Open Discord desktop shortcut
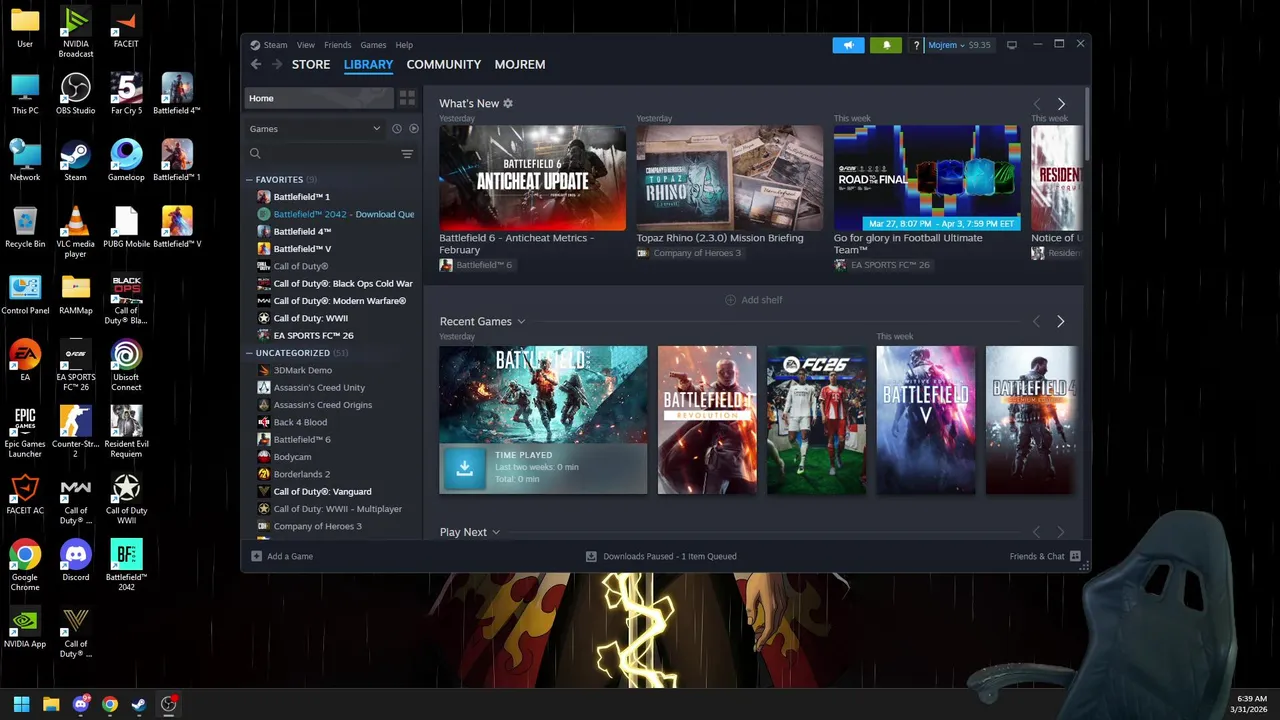The height and width of the screenshot is (720, 1280). pyautogui.click(x=76, y=560)
